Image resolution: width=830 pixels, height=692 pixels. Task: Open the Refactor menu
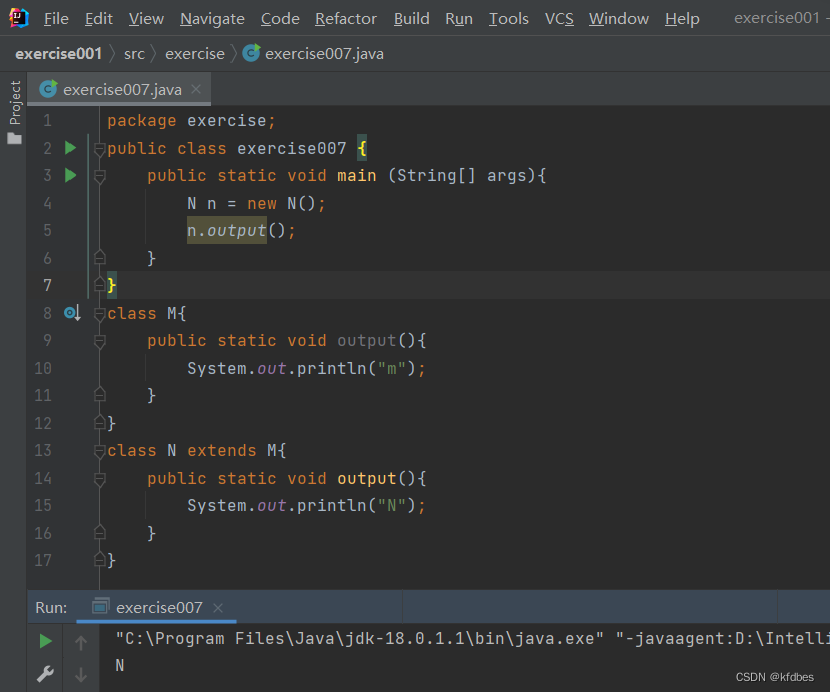pos(346,19)
